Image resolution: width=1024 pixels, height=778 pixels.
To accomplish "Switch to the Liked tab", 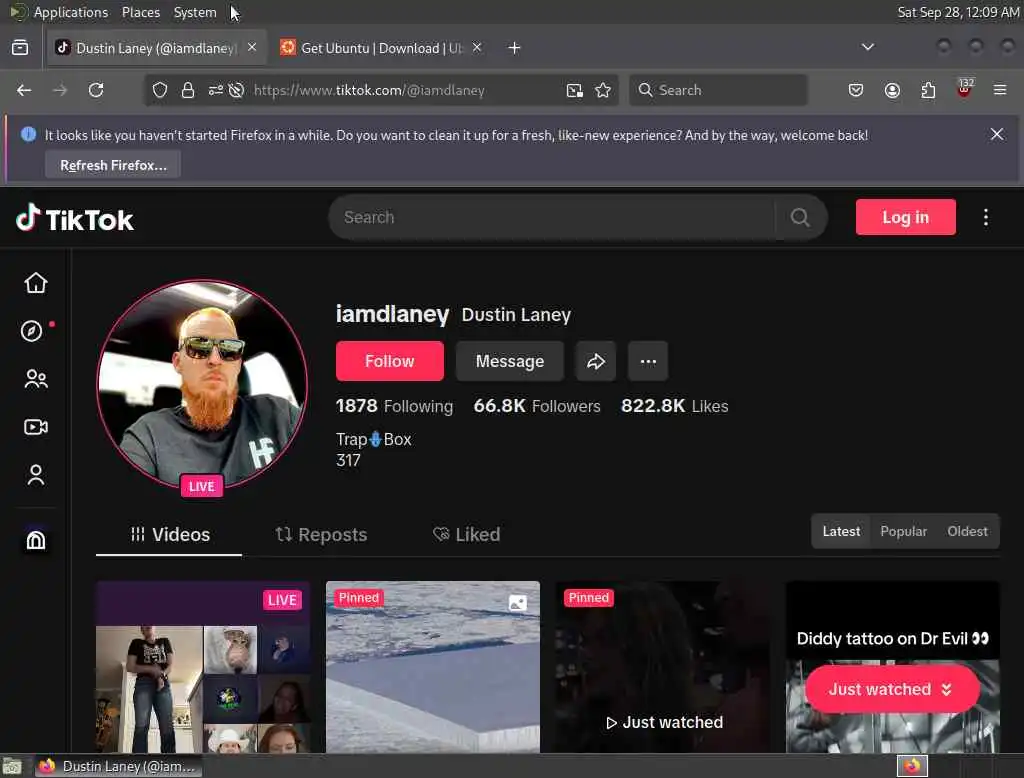I will 466,534.
